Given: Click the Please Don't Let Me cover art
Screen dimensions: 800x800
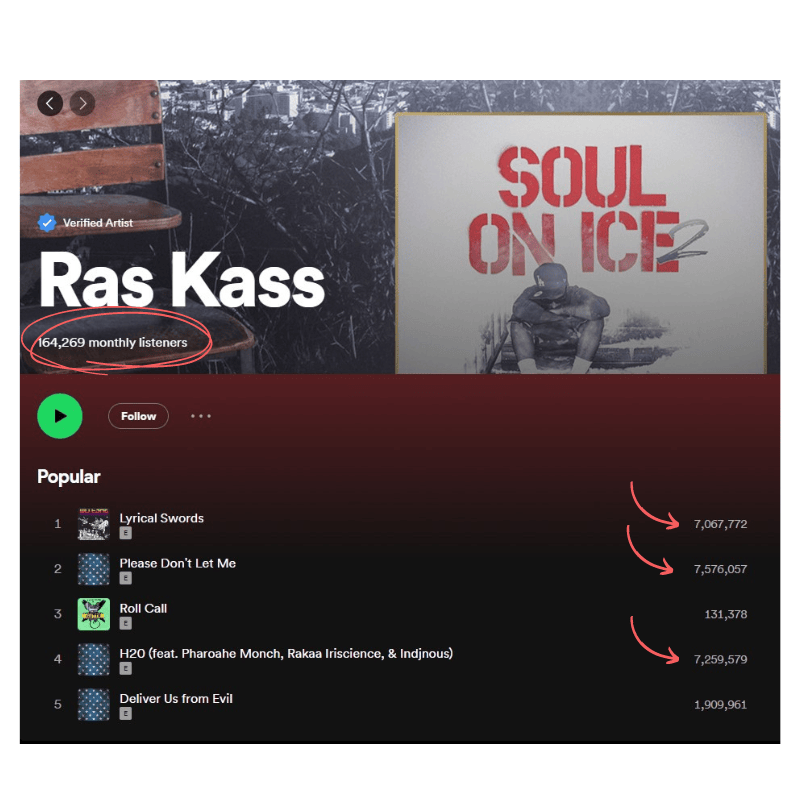Looking at the screenshot, I should (x=94, y=569).
